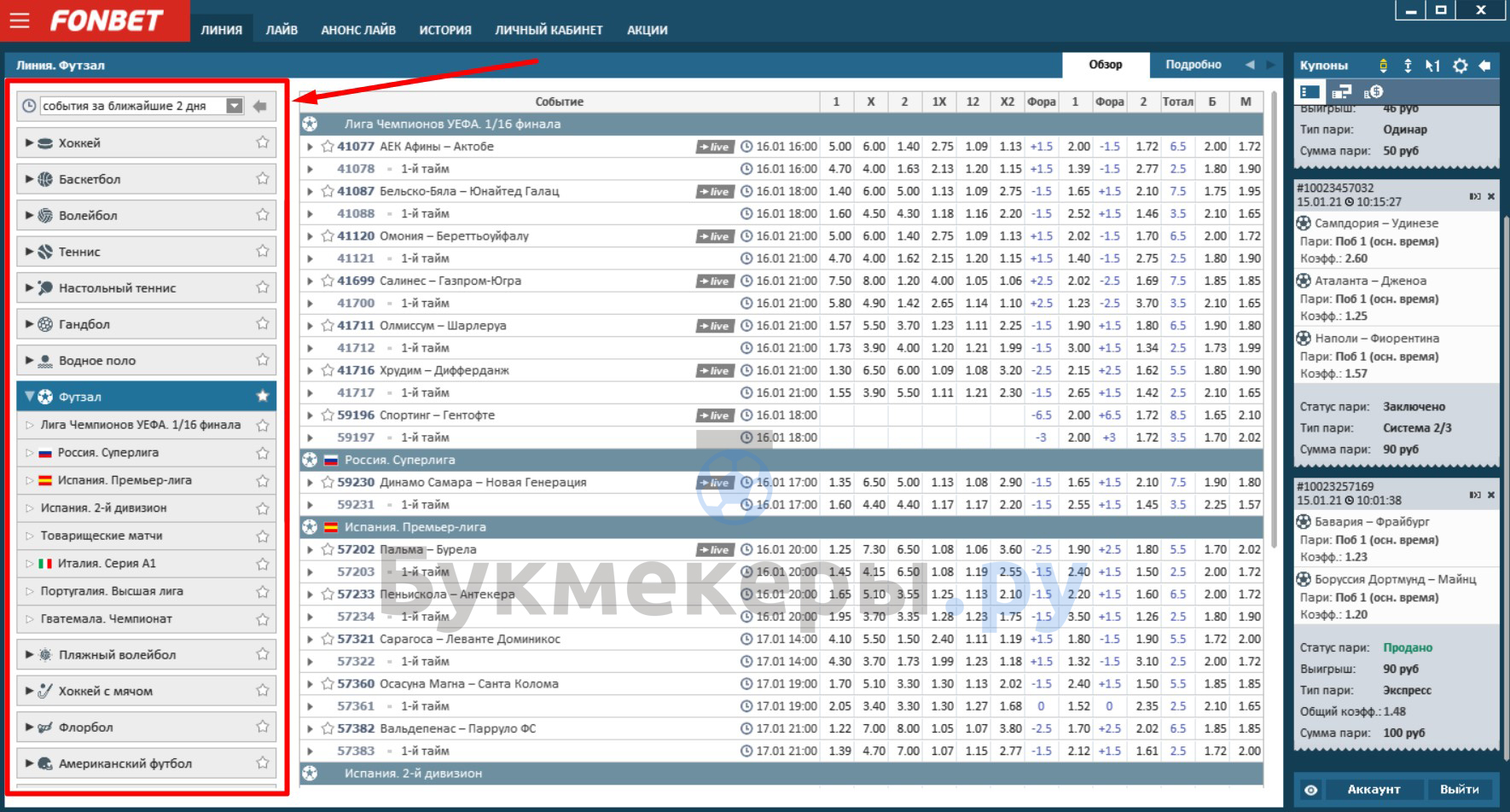Open the second coupon tab icon
The width and height of the screenshot is (1510, 812).
1342,91
